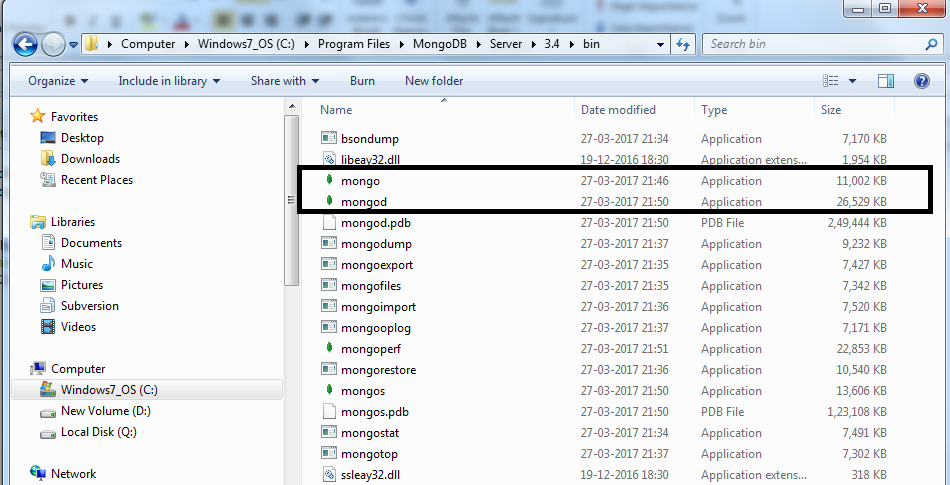Open the recent pages dropdown arrow

73,44
